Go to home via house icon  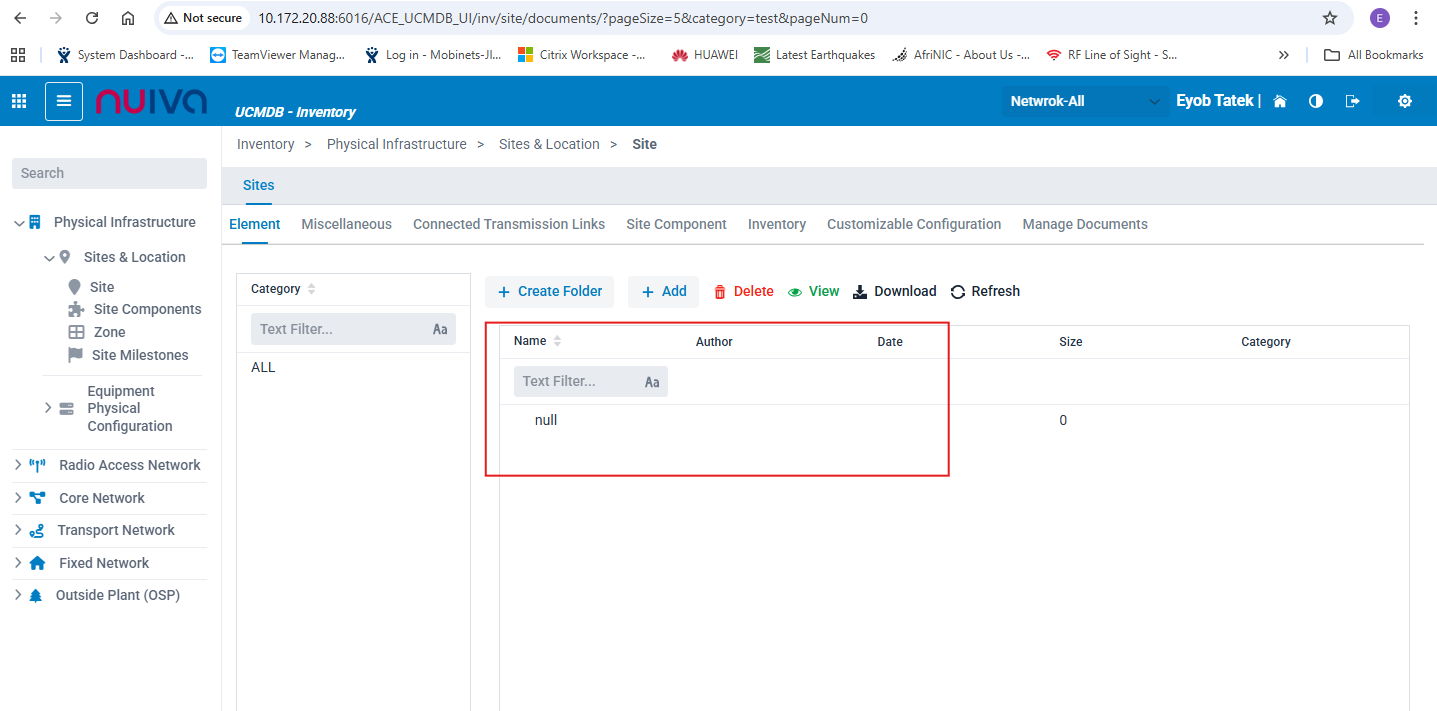pos(1279,101)
